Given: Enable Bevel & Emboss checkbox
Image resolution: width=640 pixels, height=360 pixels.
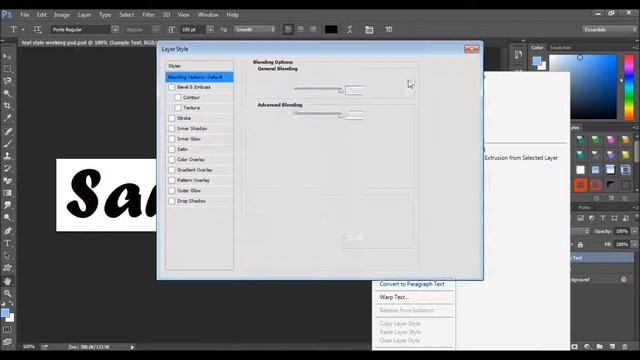Looking at the screenshot, I should [171, 87].
